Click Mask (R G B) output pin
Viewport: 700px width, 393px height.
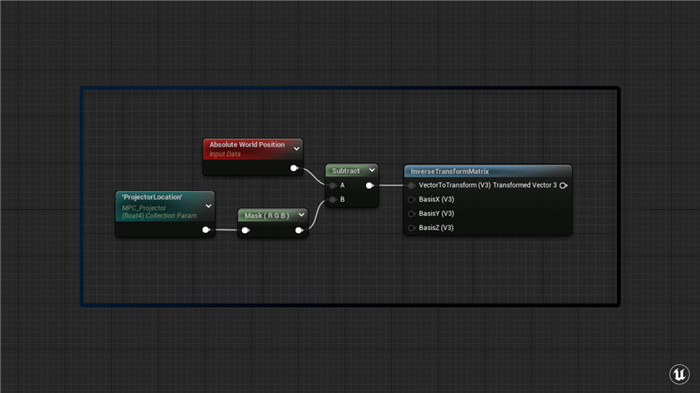click(299, 230)
